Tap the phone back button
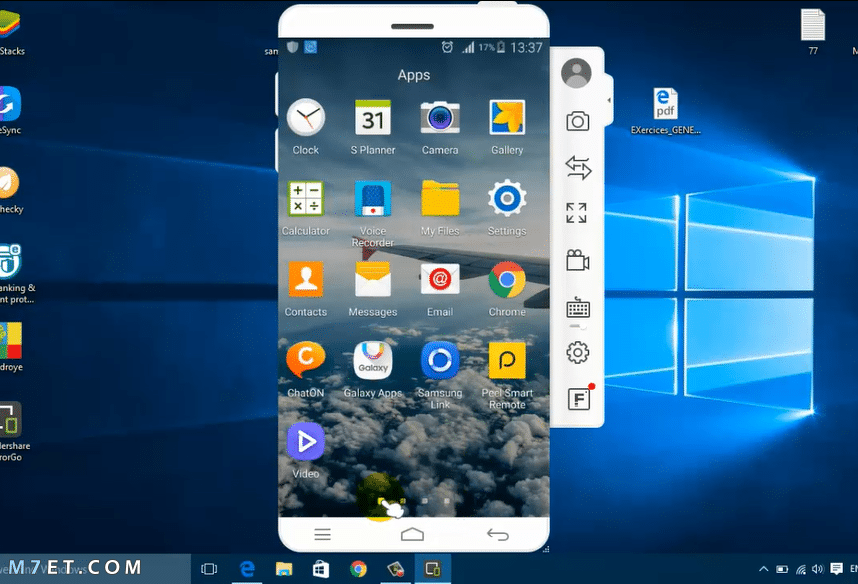 [x=498, y=534]
